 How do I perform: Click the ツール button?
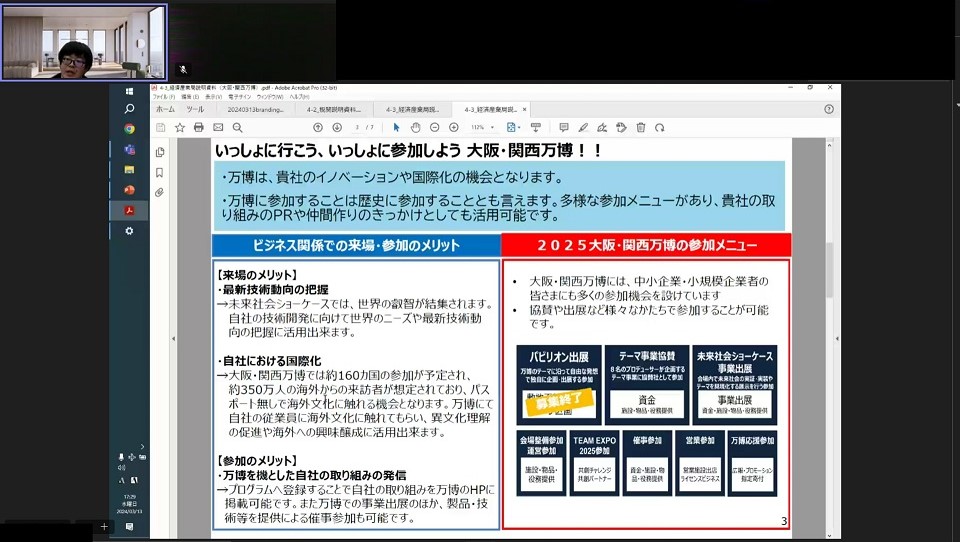coord(194,109)
